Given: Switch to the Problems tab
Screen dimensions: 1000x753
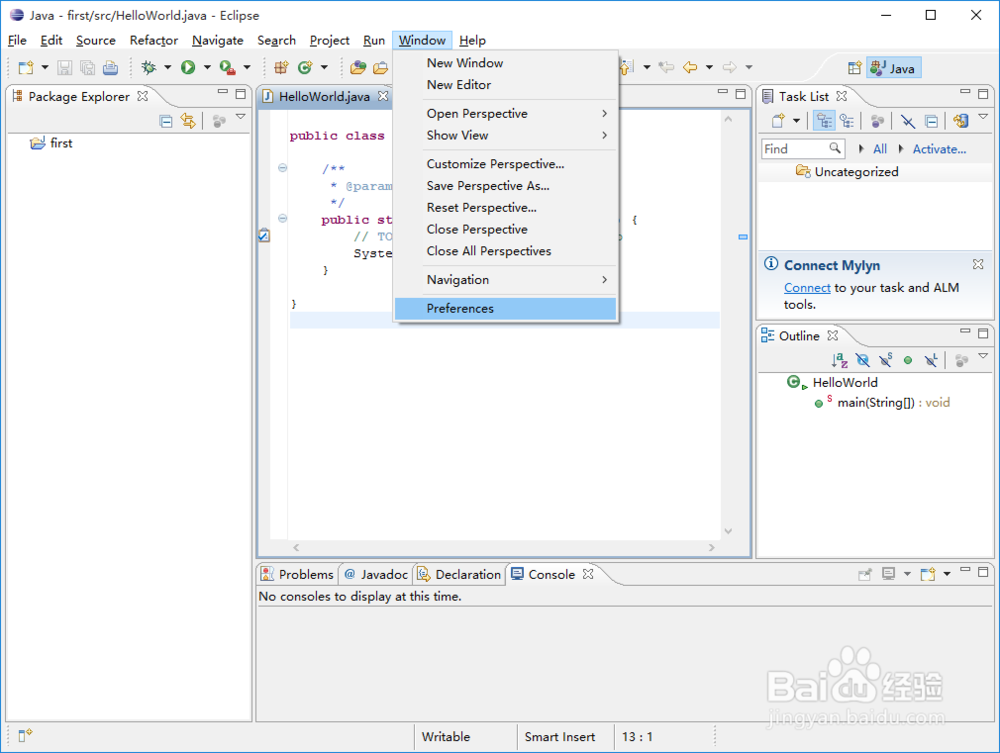Looking at the screenshot, I should pyautogui.click(x=297, y=574).
